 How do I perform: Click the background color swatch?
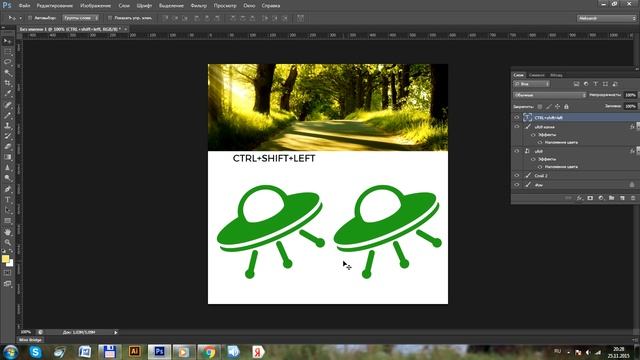coord(10,264)
